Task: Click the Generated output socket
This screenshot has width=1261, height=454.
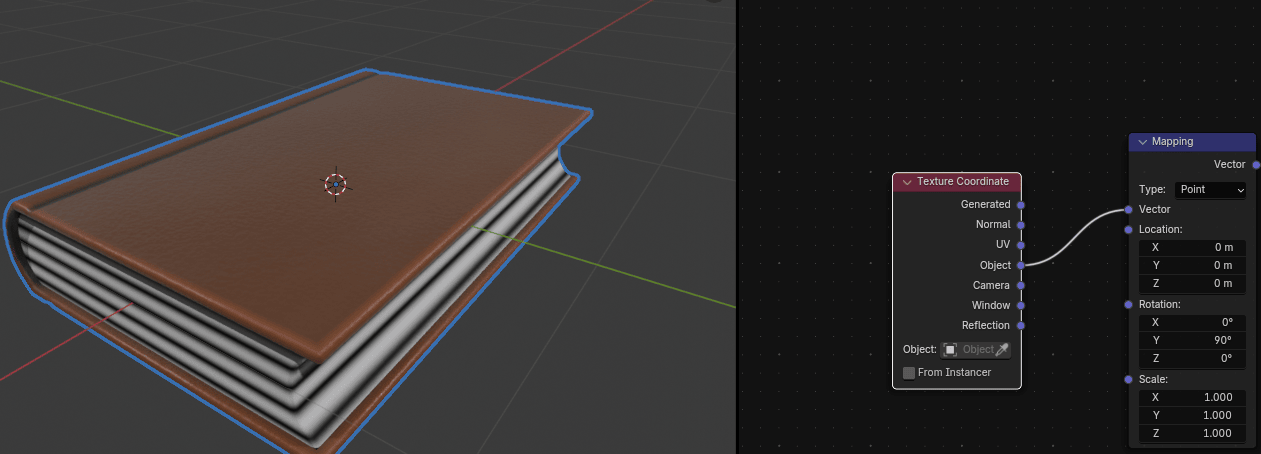Action: pos(1020,205)
